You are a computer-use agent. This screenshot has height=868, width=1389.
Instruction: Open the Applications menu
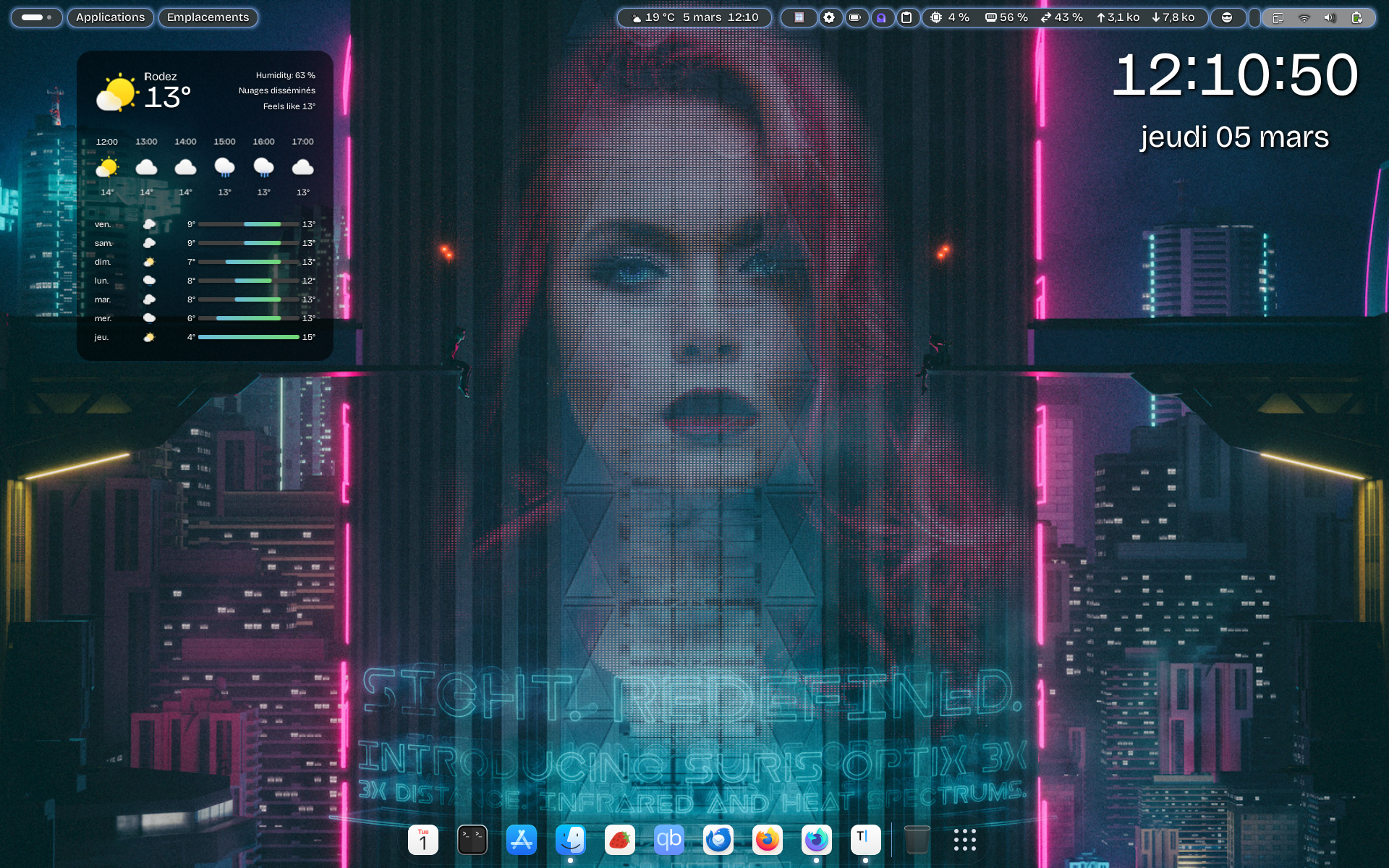pyautogui.click(x=110, y=17)
